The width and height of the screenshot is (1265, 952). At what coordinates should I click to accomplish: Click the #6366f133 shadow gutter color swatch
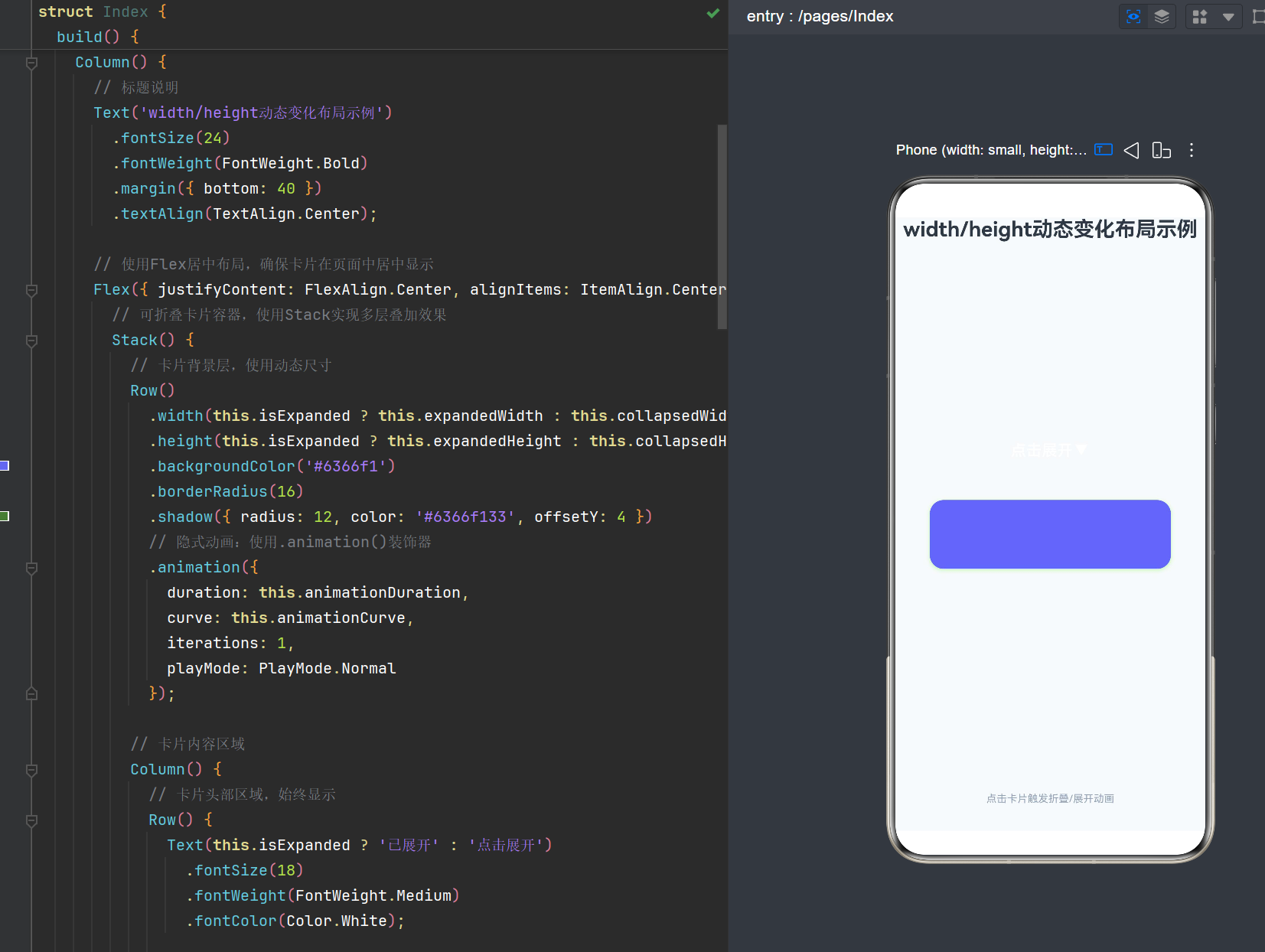pyautogui.click(x=5, y=516)
